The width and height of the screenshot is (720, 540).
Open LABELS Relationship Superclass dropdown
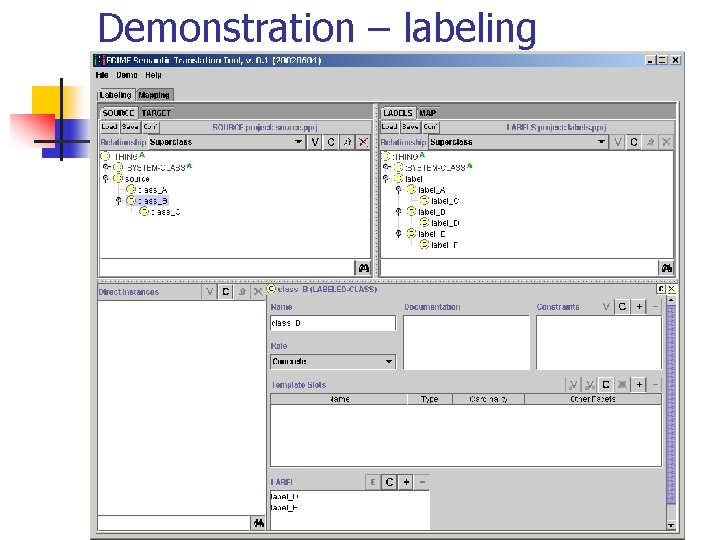[601, 142]
